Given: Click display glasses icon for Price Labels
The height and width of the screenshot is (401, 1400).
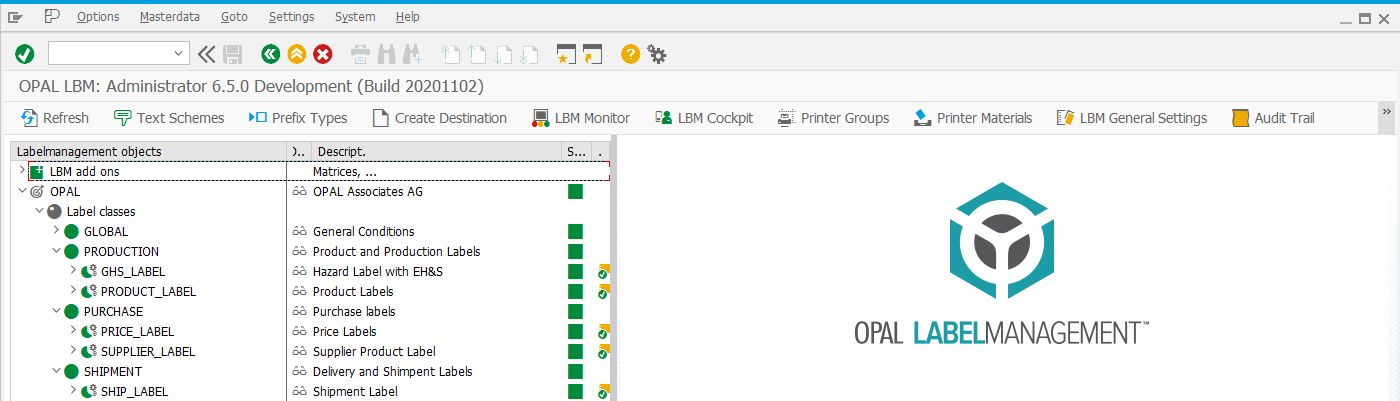Looking at the screenshot, I should (x=298, y=331).
